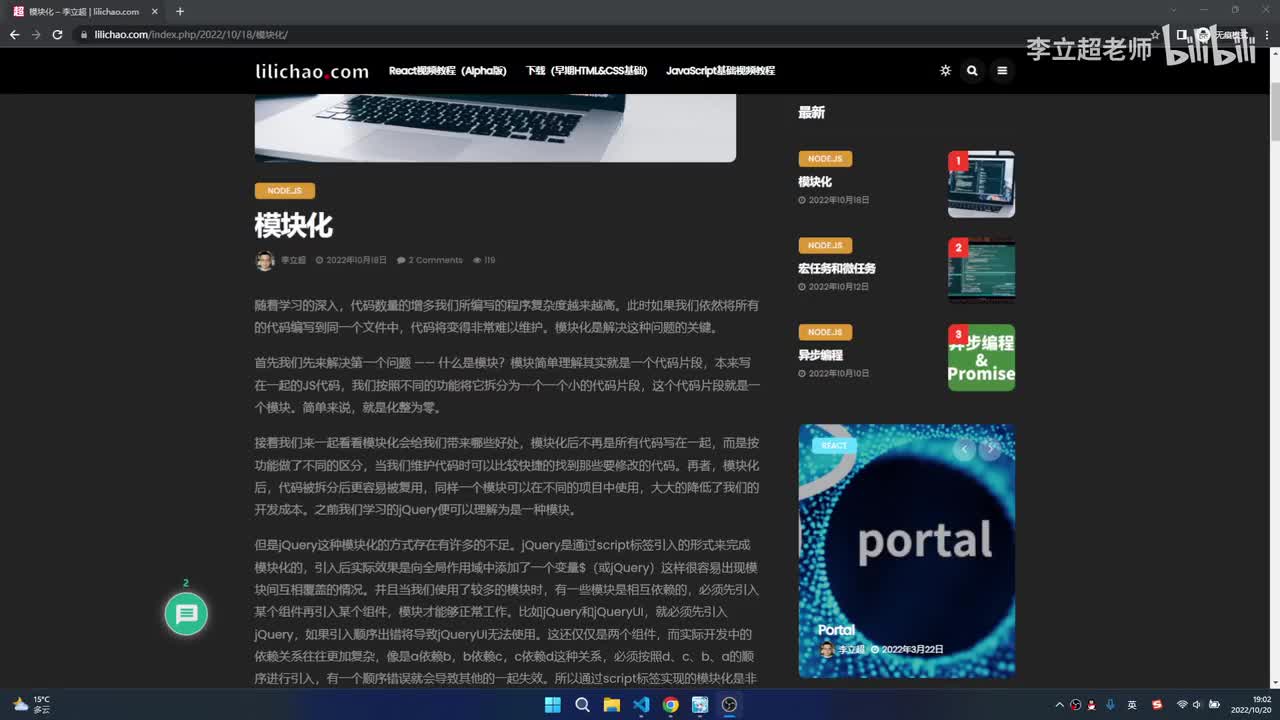Click the green floating chat button

pos(186,614)
